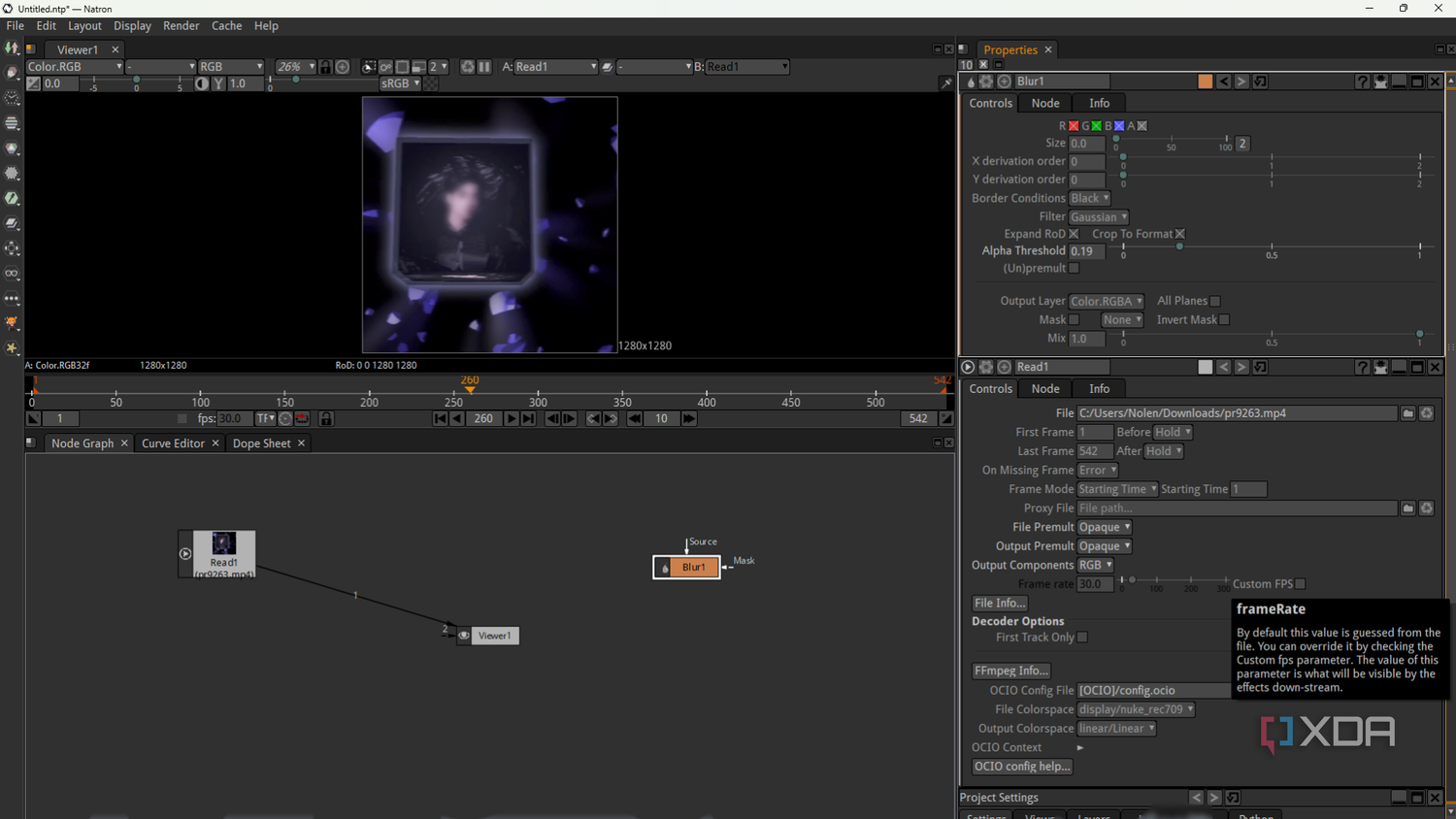Click the File Info... button
1456x819 pixels.
1000,603
